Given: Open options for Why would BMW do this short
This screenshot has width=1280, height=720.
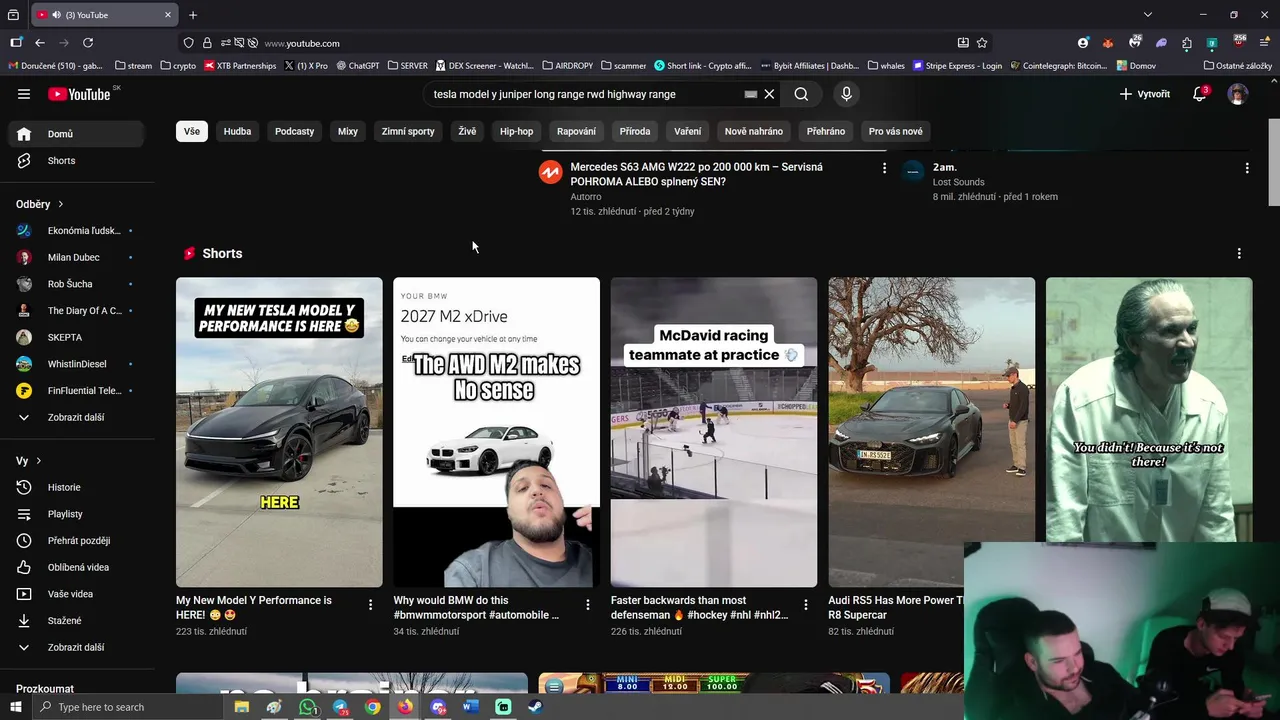Looking at the screenshot, I should (x=588, y=605).
